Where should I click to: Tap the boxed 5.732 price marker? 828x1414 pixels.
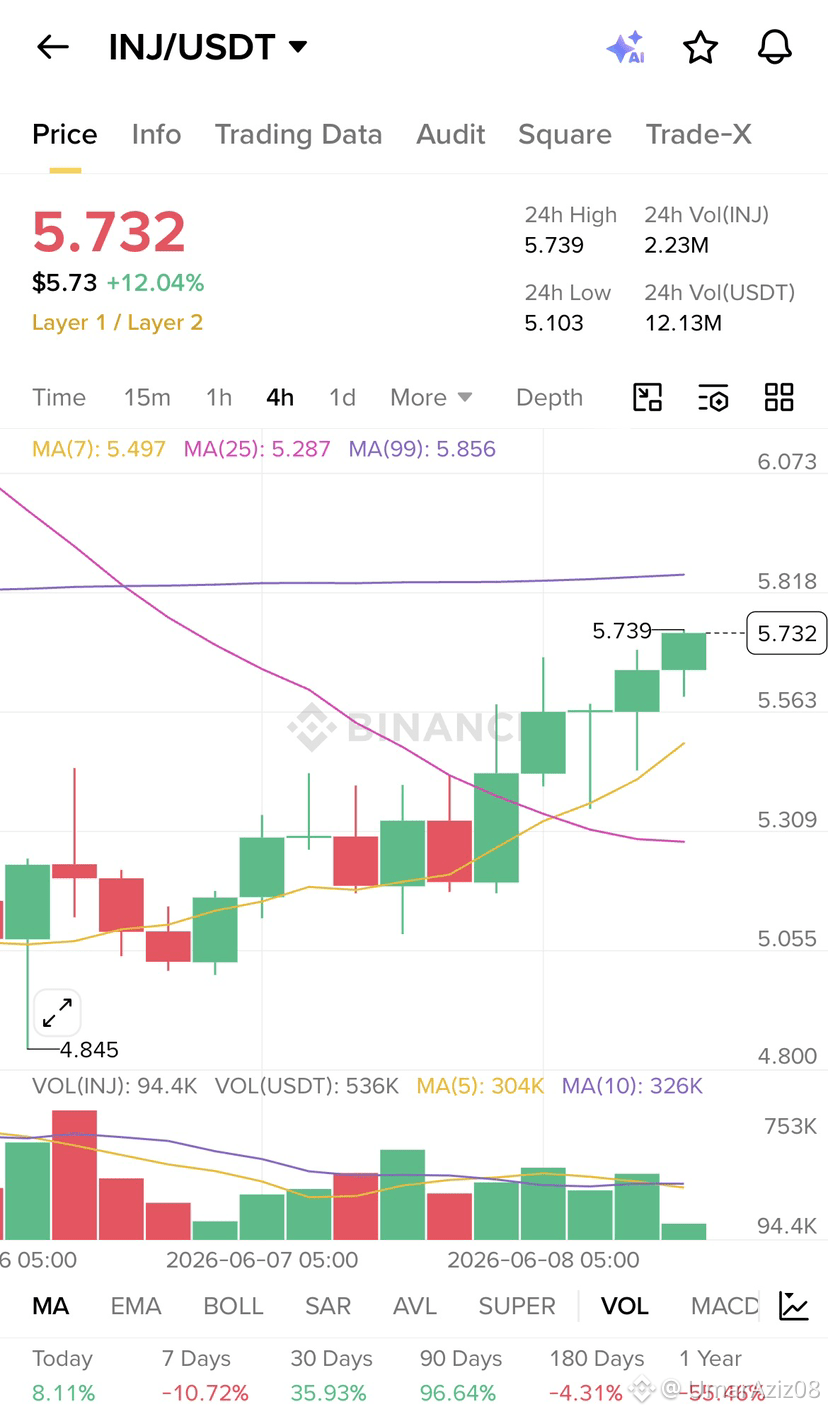(x=787, y=633)
